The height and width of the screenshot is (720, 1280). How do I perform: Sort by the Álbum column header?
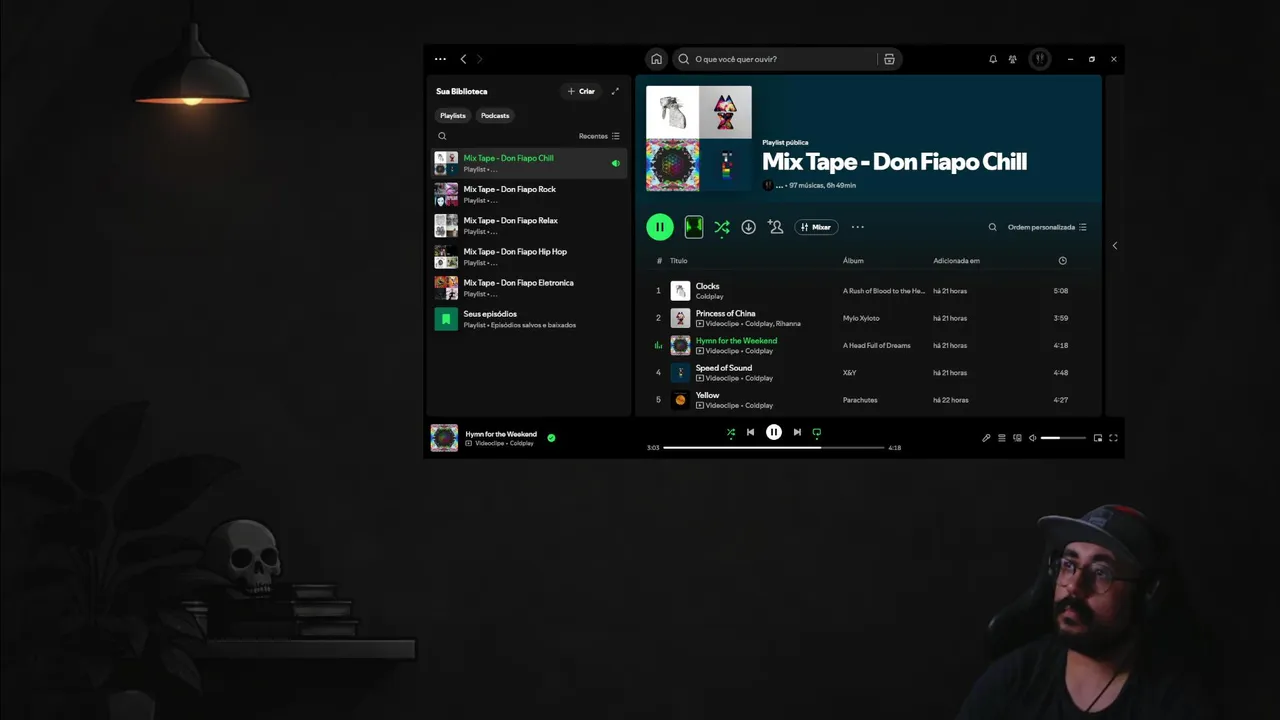[853, 261]
